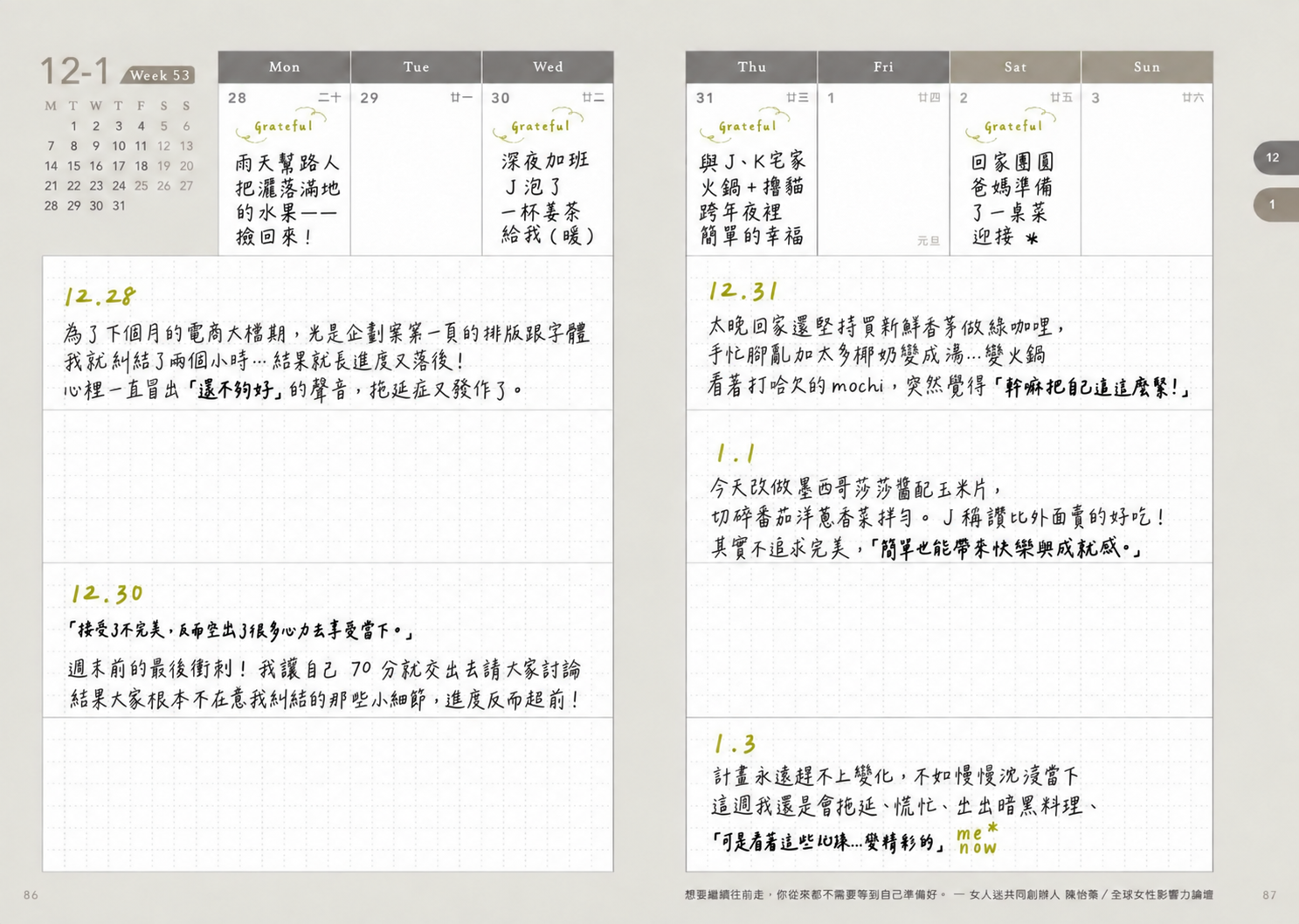The image size is (1299, 924).
Task: Click the Grateful doodle in Thu 31
Action: point(744,126)
